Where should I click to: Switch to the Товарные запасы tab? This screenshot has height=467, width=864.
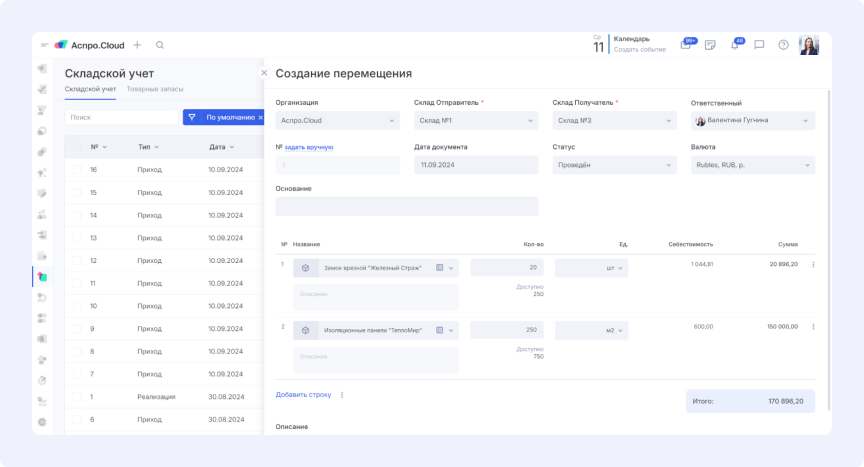coord(155,90)
